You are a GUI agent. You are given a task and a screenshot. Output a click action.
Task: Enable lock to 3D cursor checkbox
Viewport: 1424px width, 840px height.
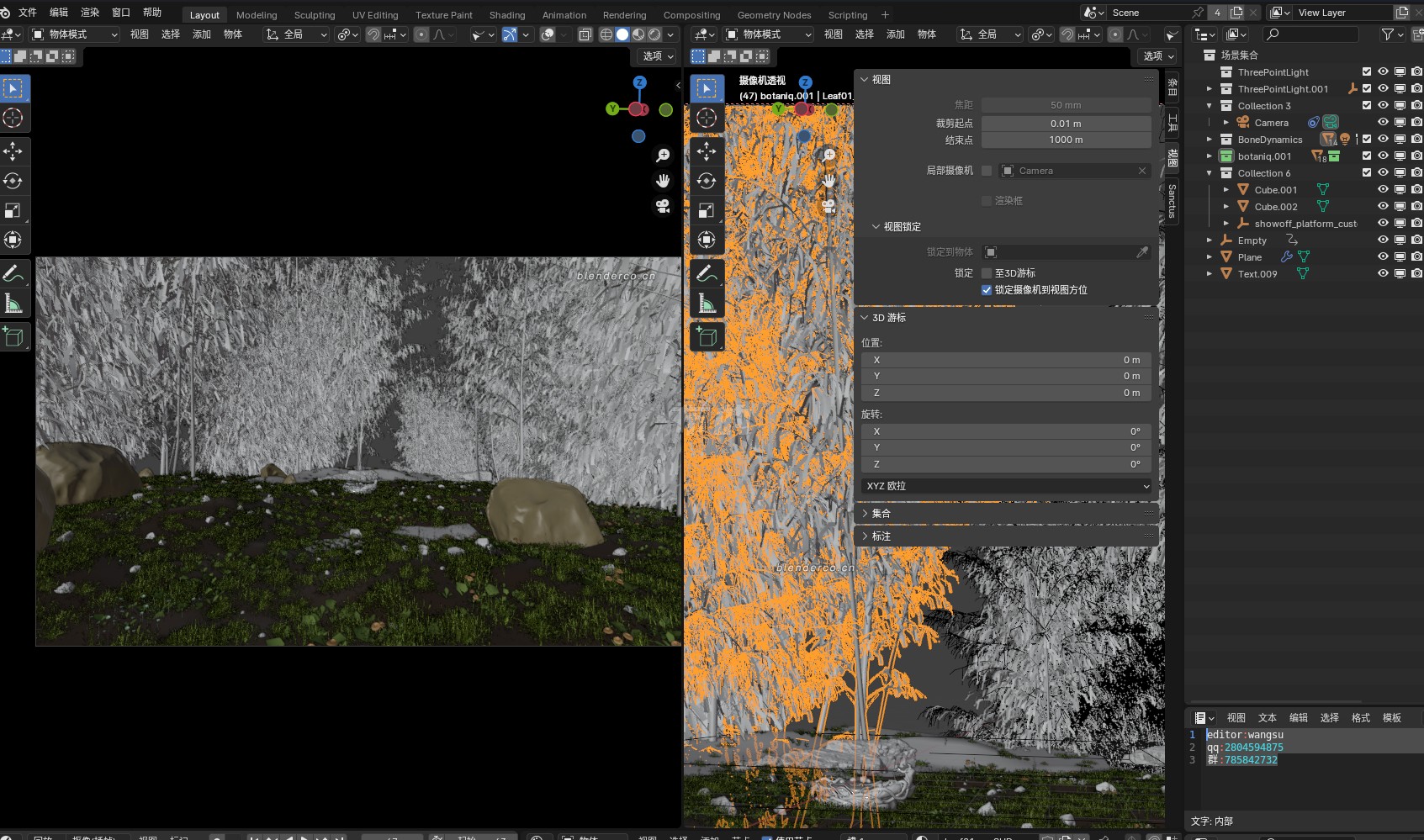pos(987,273)
